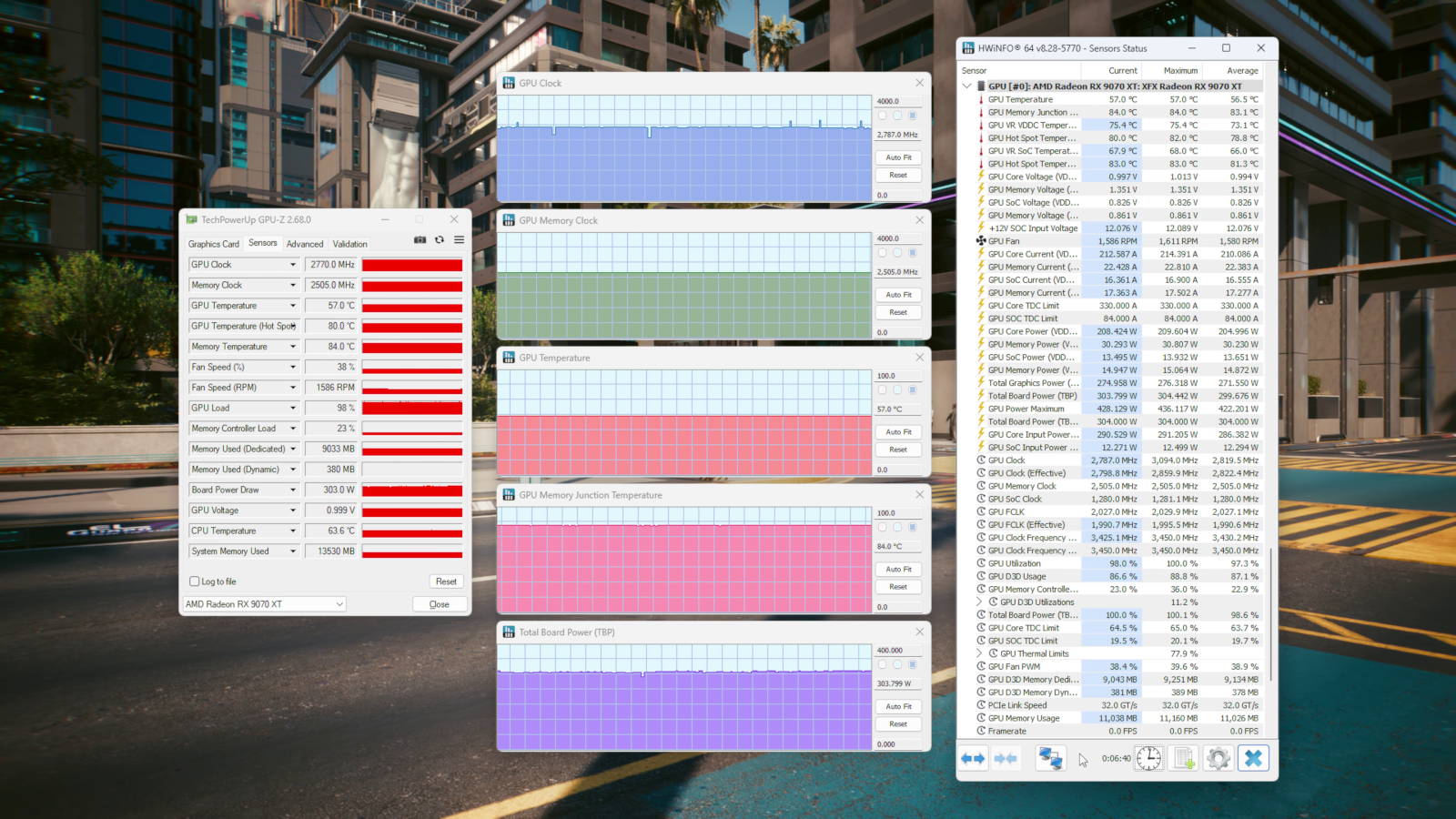This screenshot has height=819, width=1456.
Task: Click the HWiNFO title bar app icon
Action: coord(968,48)
